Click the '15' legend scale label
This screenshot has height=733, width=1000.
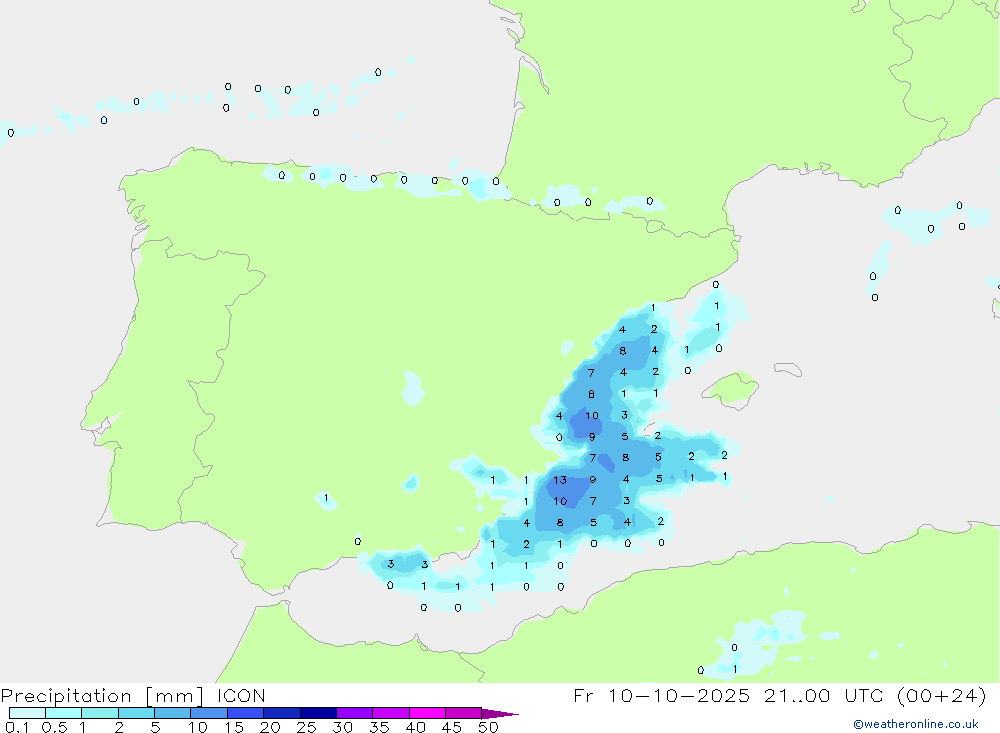(x=234, y=727)
